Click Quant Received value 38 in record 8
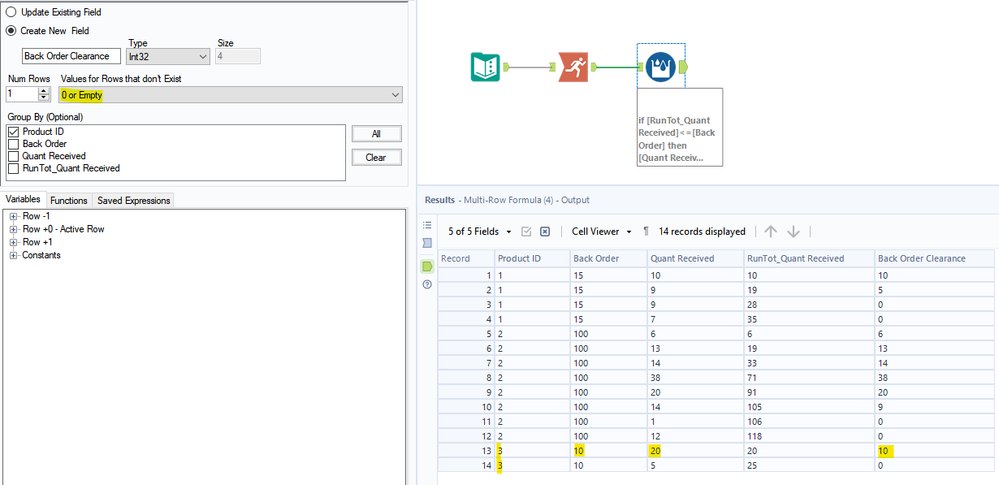This screenshot has width=999, height=485. 694,378
